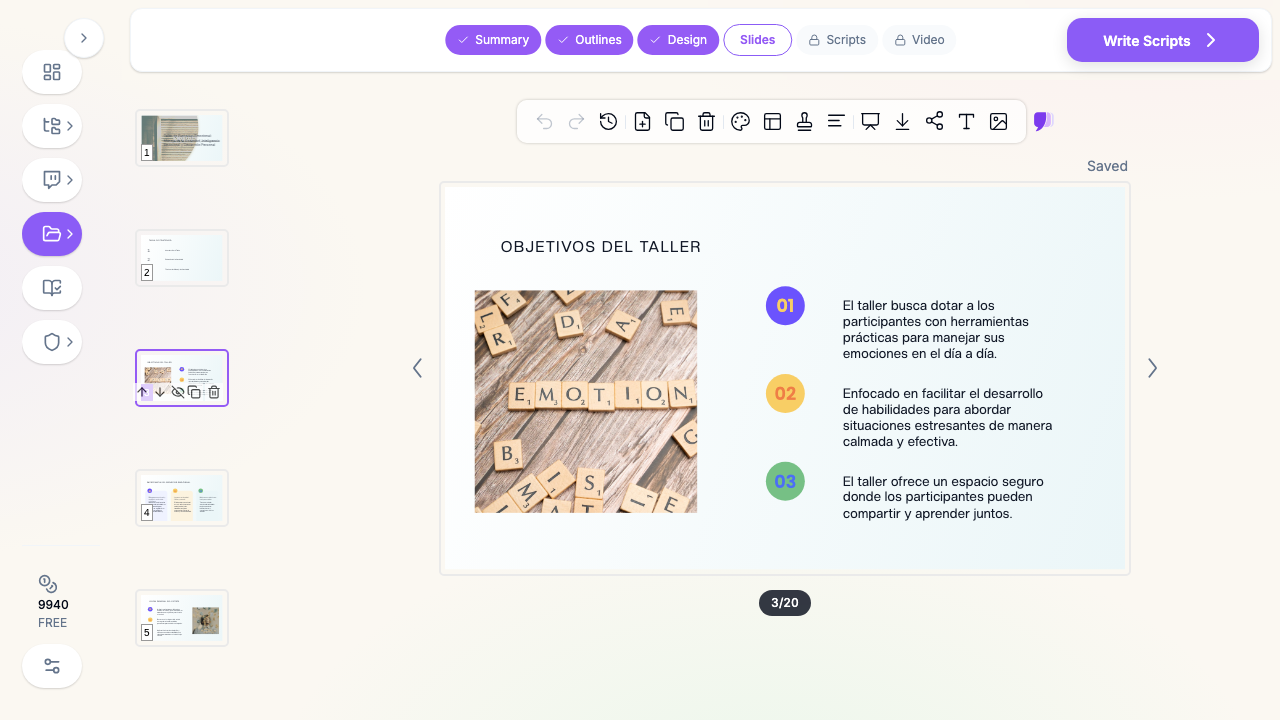Viewport: 1280px width, 720px height.
Task: Select the Slides step
Action: click(x=758, y=40)
